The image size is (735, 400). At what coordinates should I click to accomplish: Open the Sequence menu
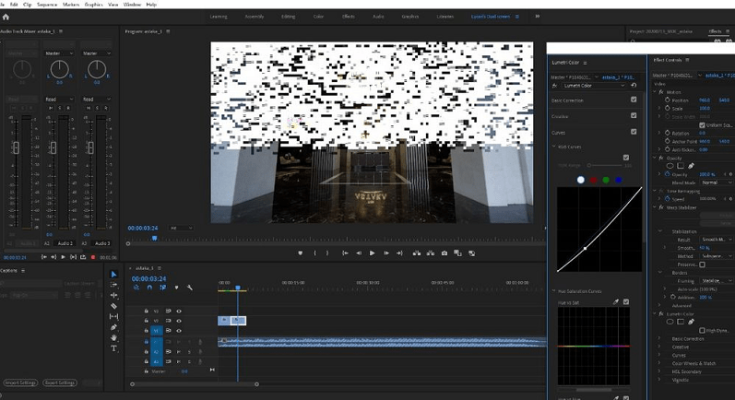46,4
